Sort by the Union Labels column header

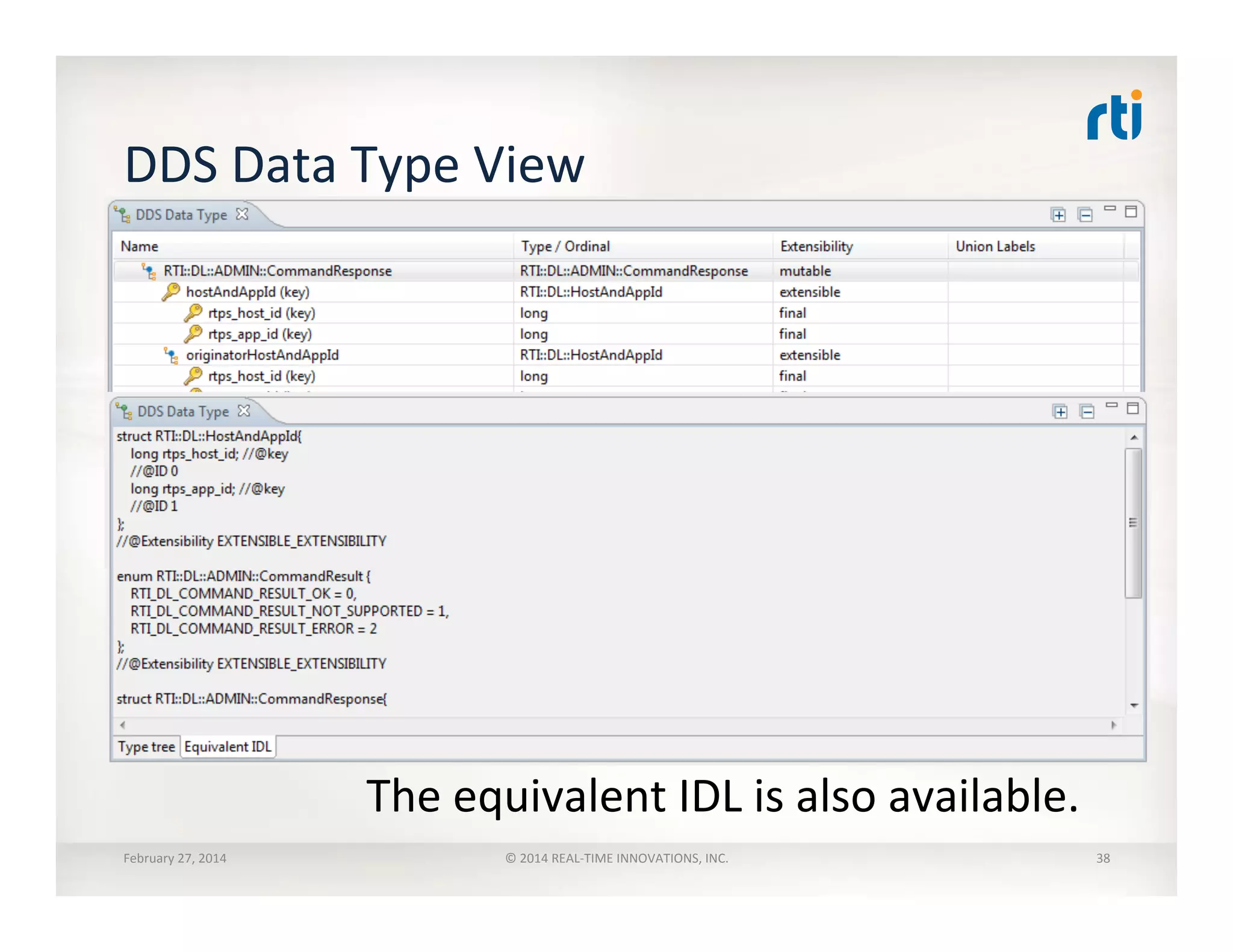pos(1036,246)
